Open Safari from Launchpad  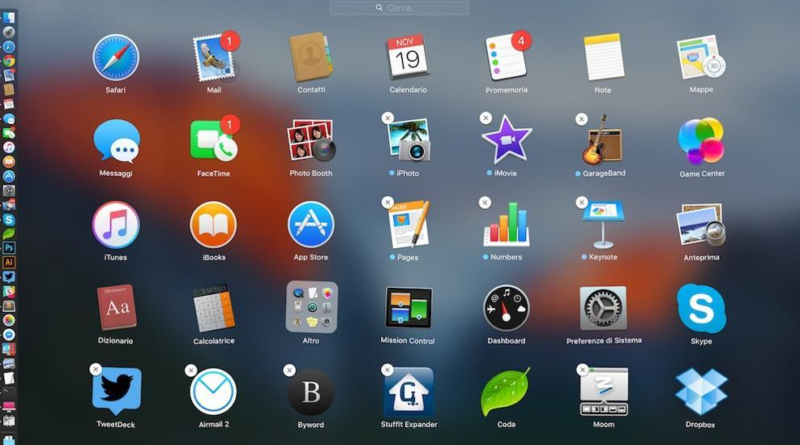(116, 58)
